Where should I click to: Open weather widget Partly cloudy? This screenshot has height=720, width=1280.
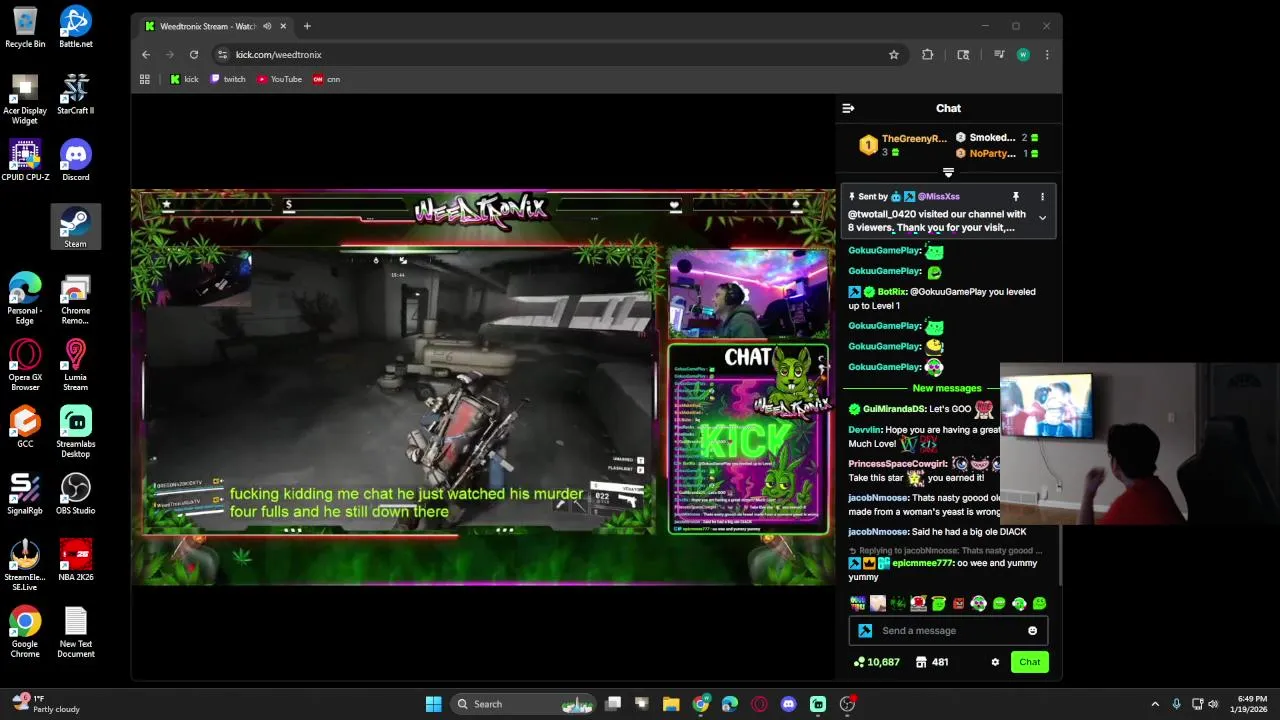tap(45, 704)
